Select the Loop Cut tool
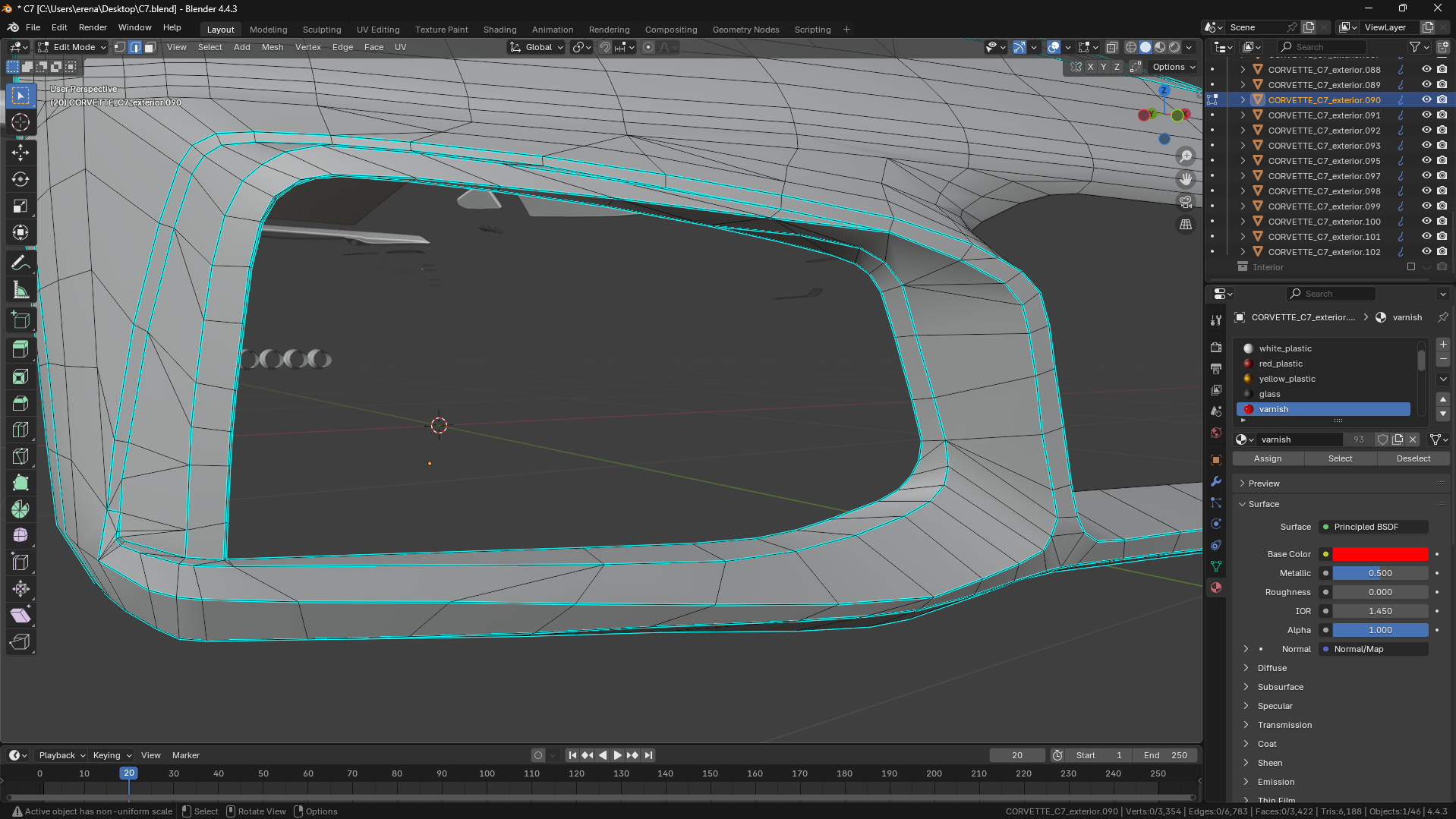 click(x=20, y=430)
